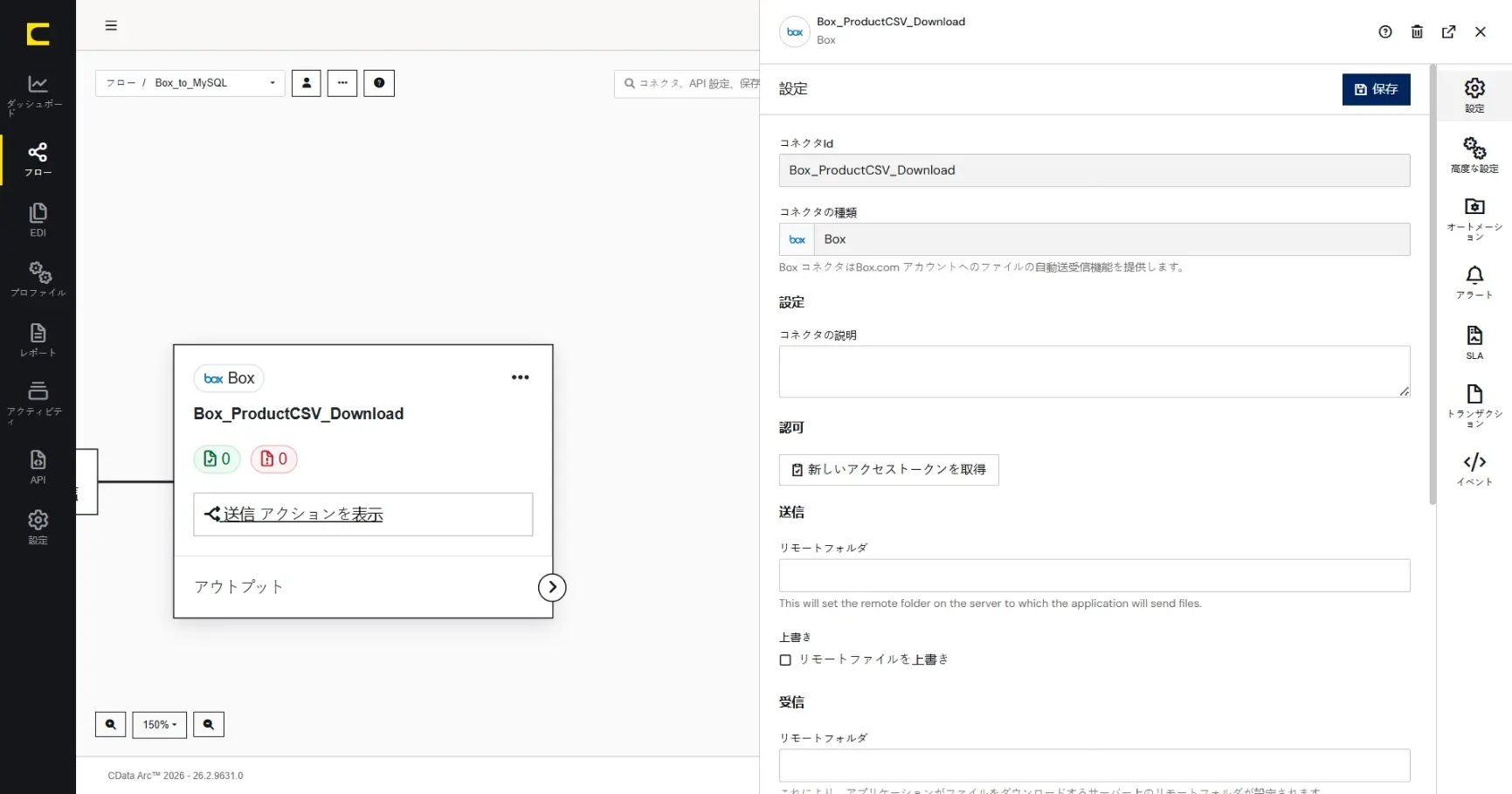Open the Settings item in the left sidebar
This screenshot has width=1512, height=794.
[x=38, y=528]
